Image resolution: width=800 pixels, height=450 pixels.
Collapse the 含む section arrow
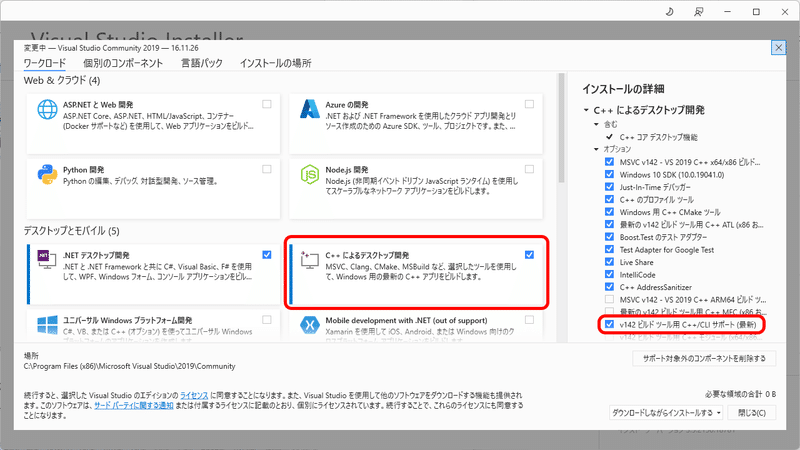point(596,124)
